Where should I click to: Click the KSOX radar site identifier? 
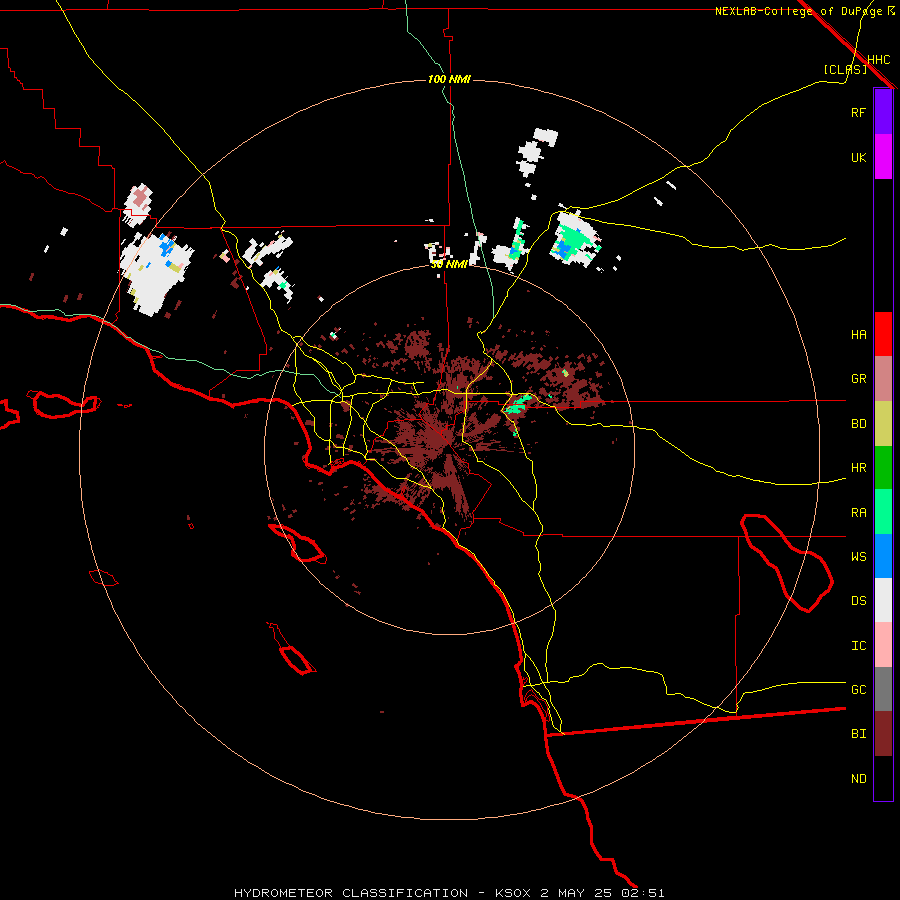(515, 893)
